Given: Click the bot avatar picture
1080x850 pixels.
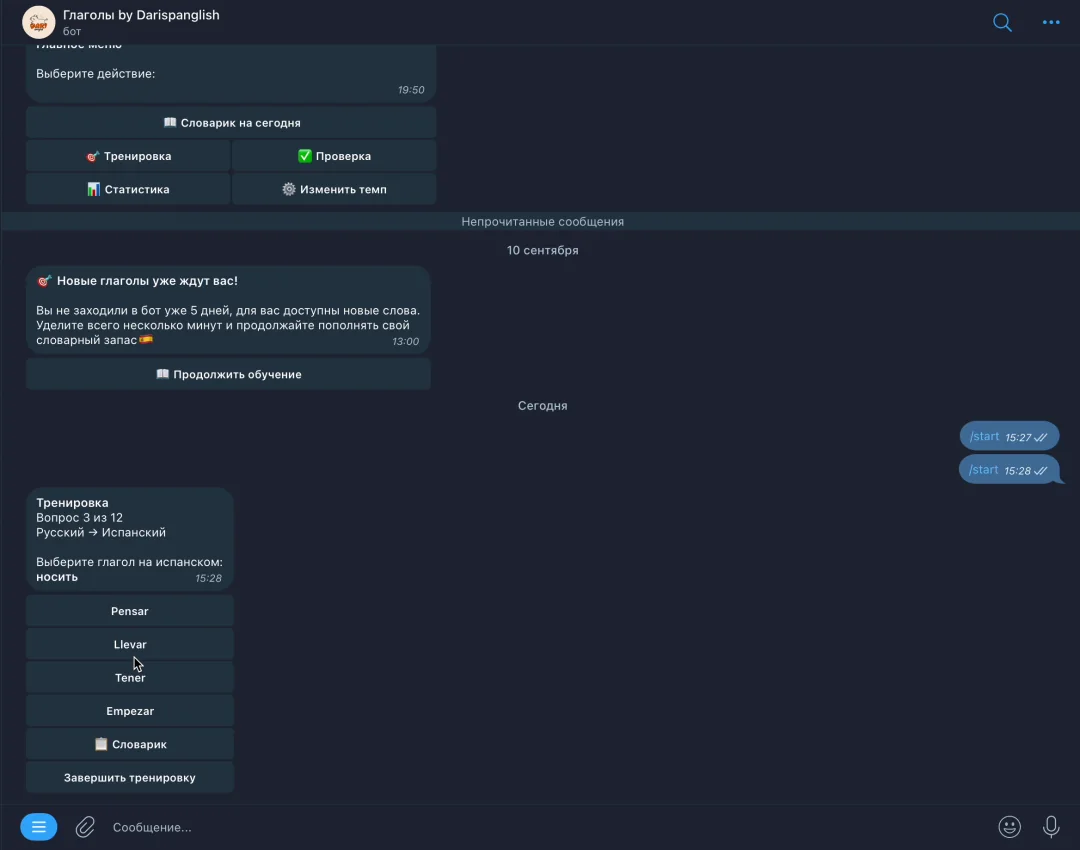Looking at the screenshot, I should pyautogui.click(x=39, y=22).
